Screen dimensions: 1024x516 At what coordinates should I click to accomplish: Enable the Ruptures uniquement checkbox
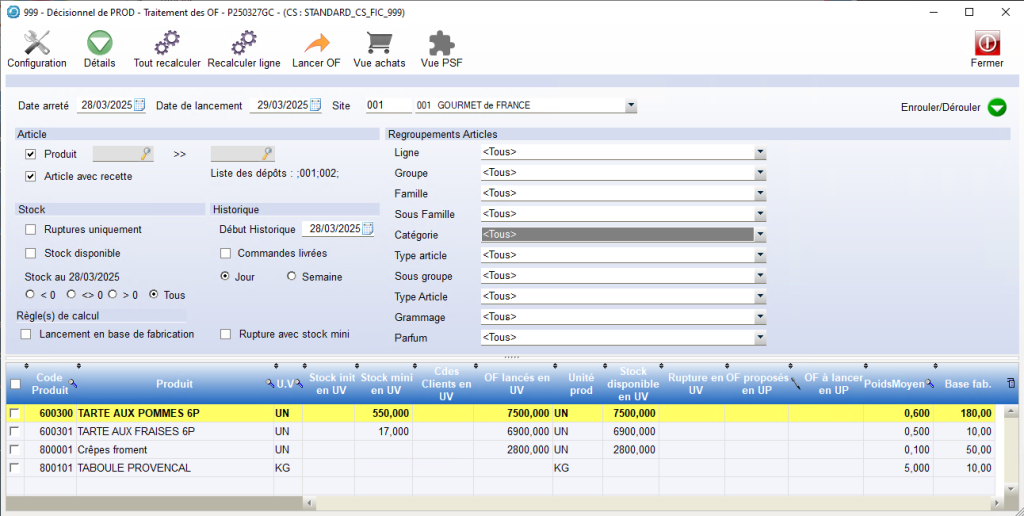(30, 229)
